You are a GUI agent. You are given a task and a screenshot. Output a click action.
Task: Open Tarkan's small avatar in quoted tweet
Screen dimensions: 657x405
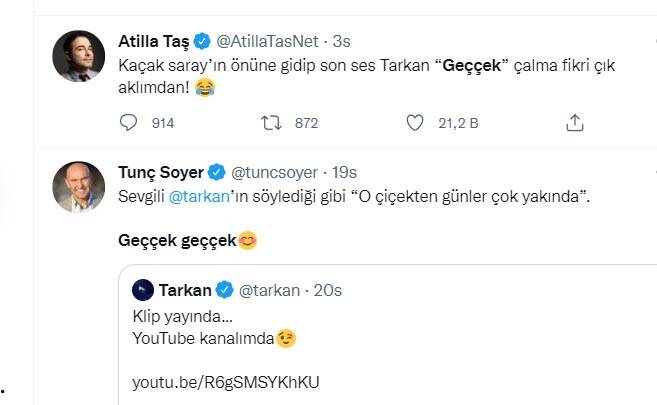coord(143,290)
